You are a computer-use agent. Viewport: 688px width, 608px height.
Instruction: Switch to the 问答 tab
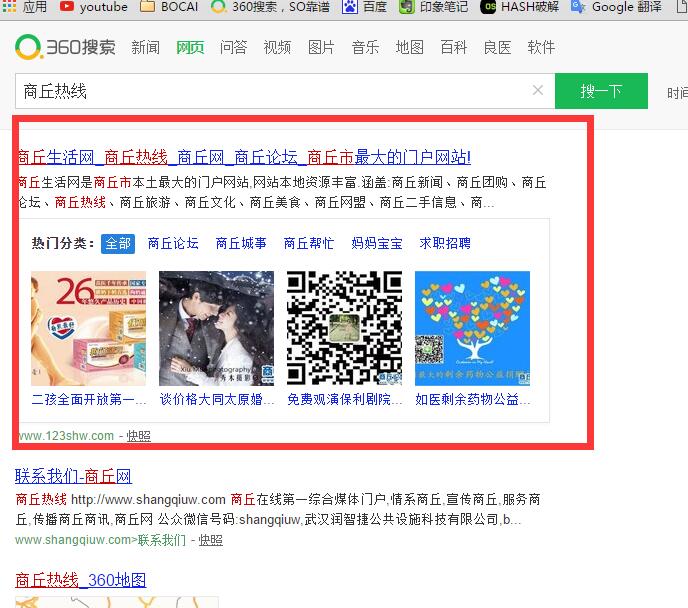pyautogui.click(x=233, y=47)
